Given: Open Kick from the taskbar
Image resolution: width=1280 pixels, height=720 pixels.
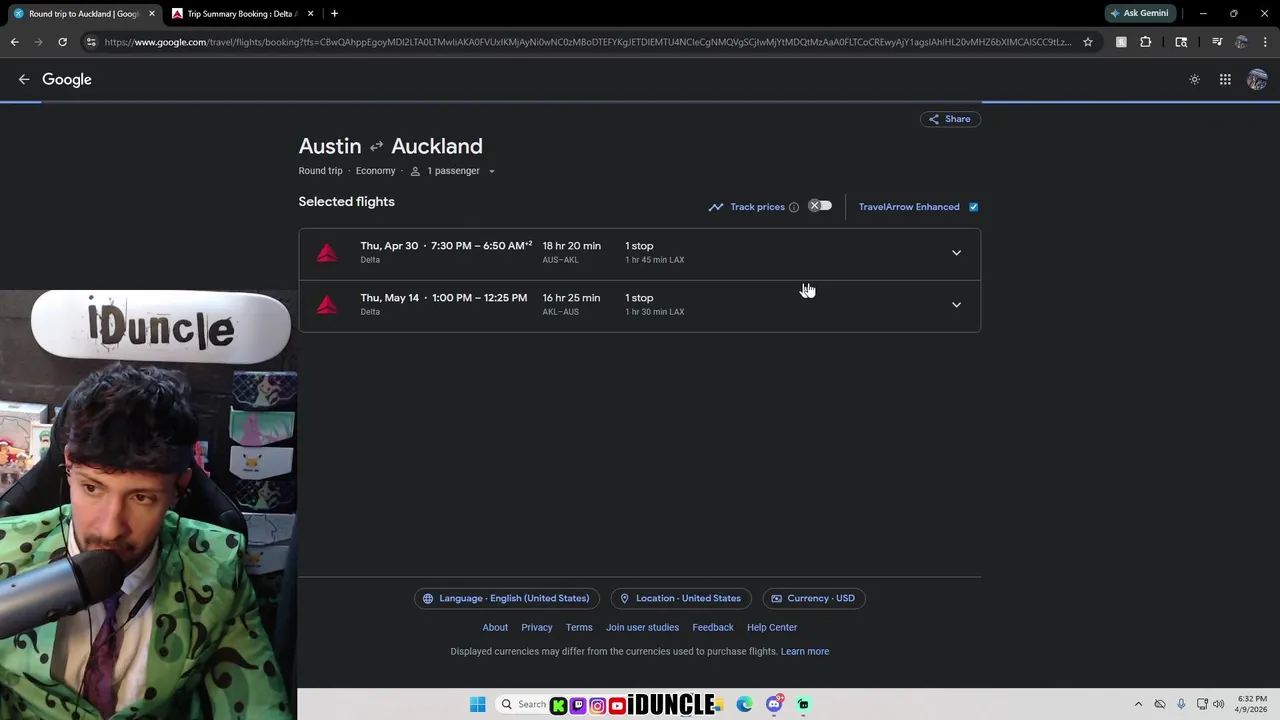Looking at the screenshot, I should [x=559, y=706].
